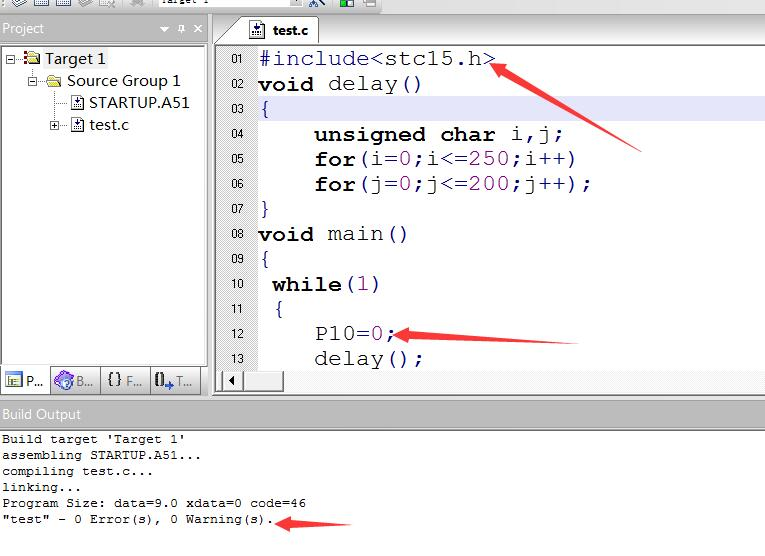Click "Build target 'Target 1'" output line
Screen dimensions: 765x556
coord(93,439)
